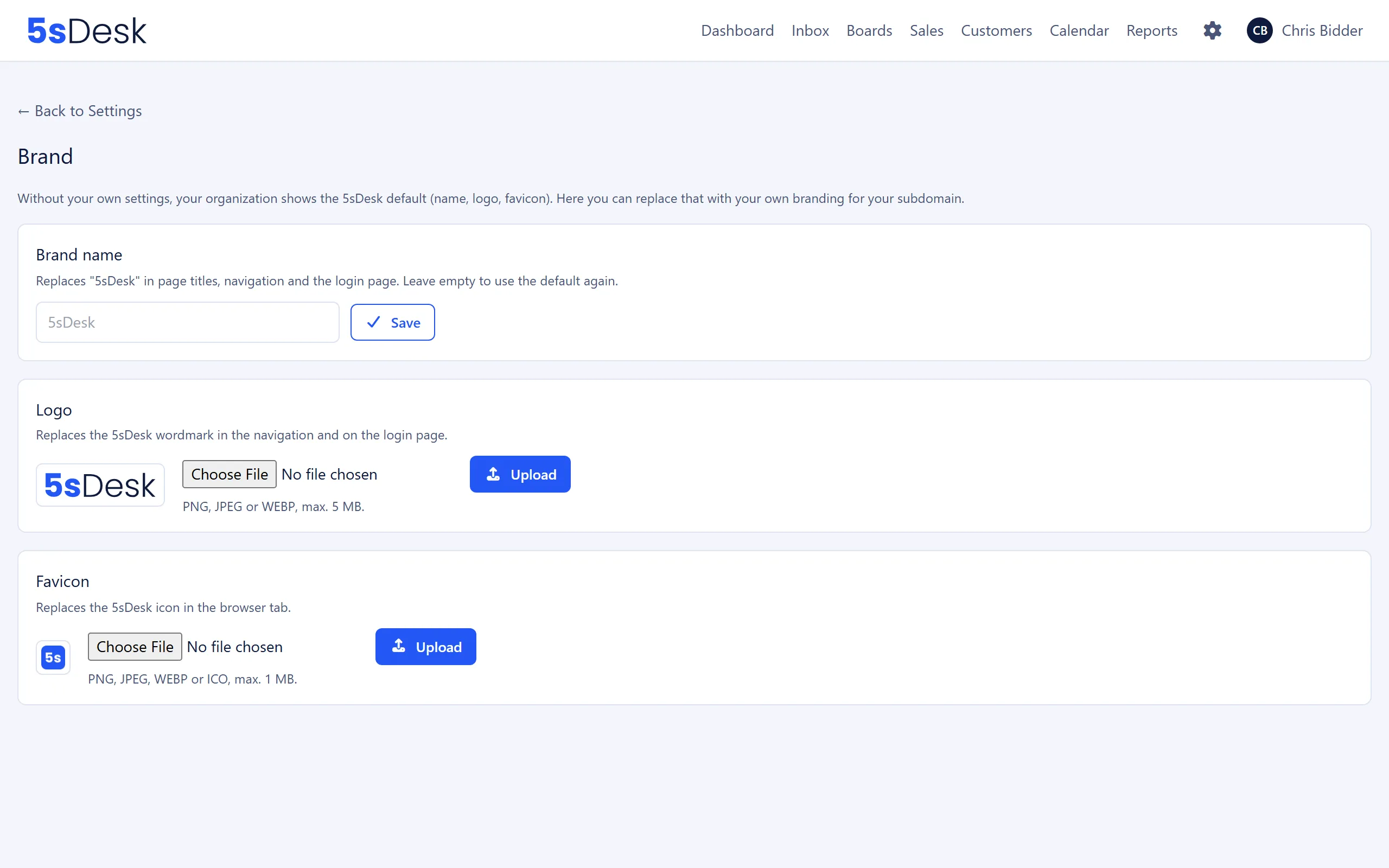Screen dimensions: 1389x868
Task: Click the "Favicon" section title
Action: (62, 582)
